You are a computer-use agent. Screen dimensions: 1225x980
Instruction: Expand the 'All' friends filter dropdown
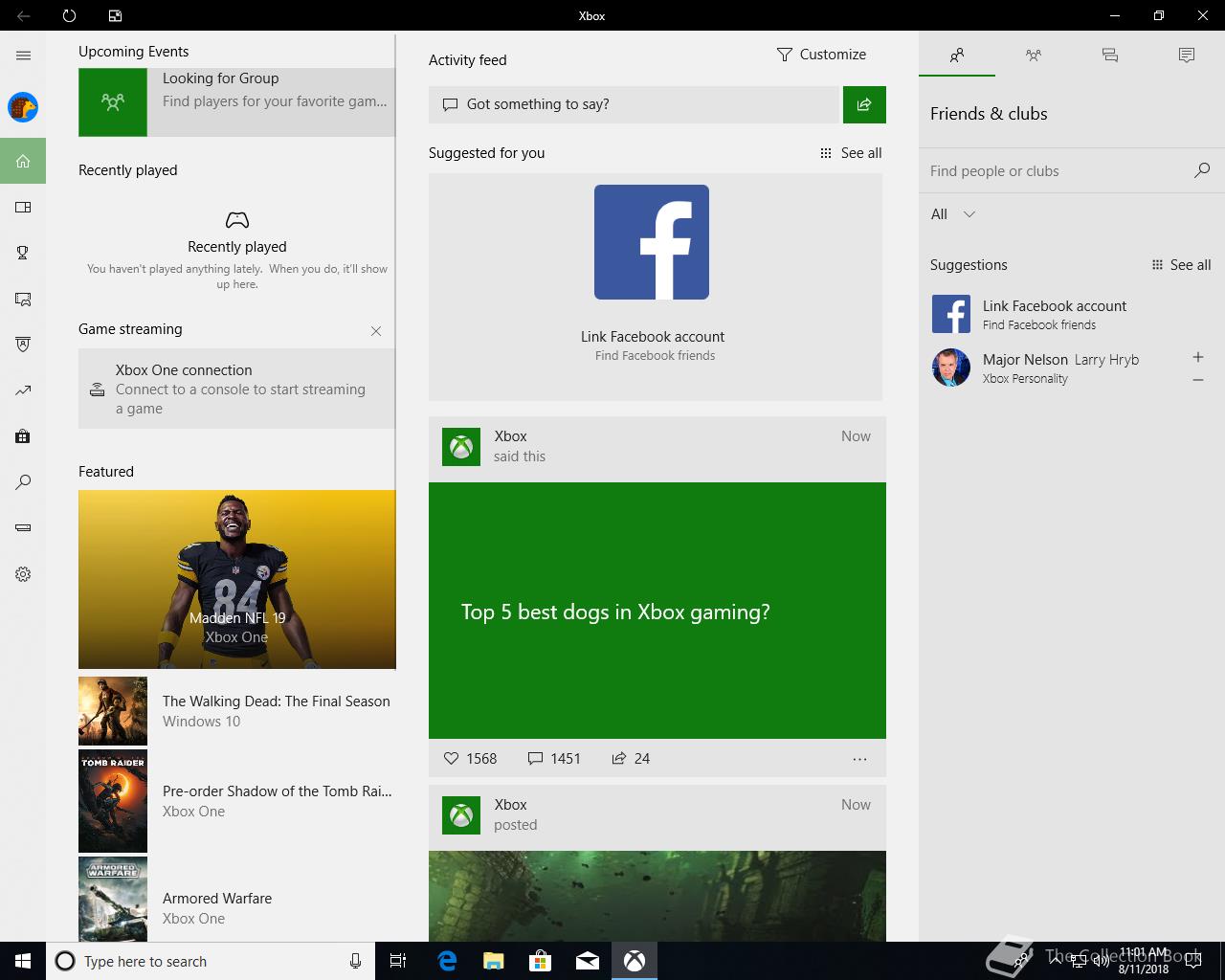(953, 214)
